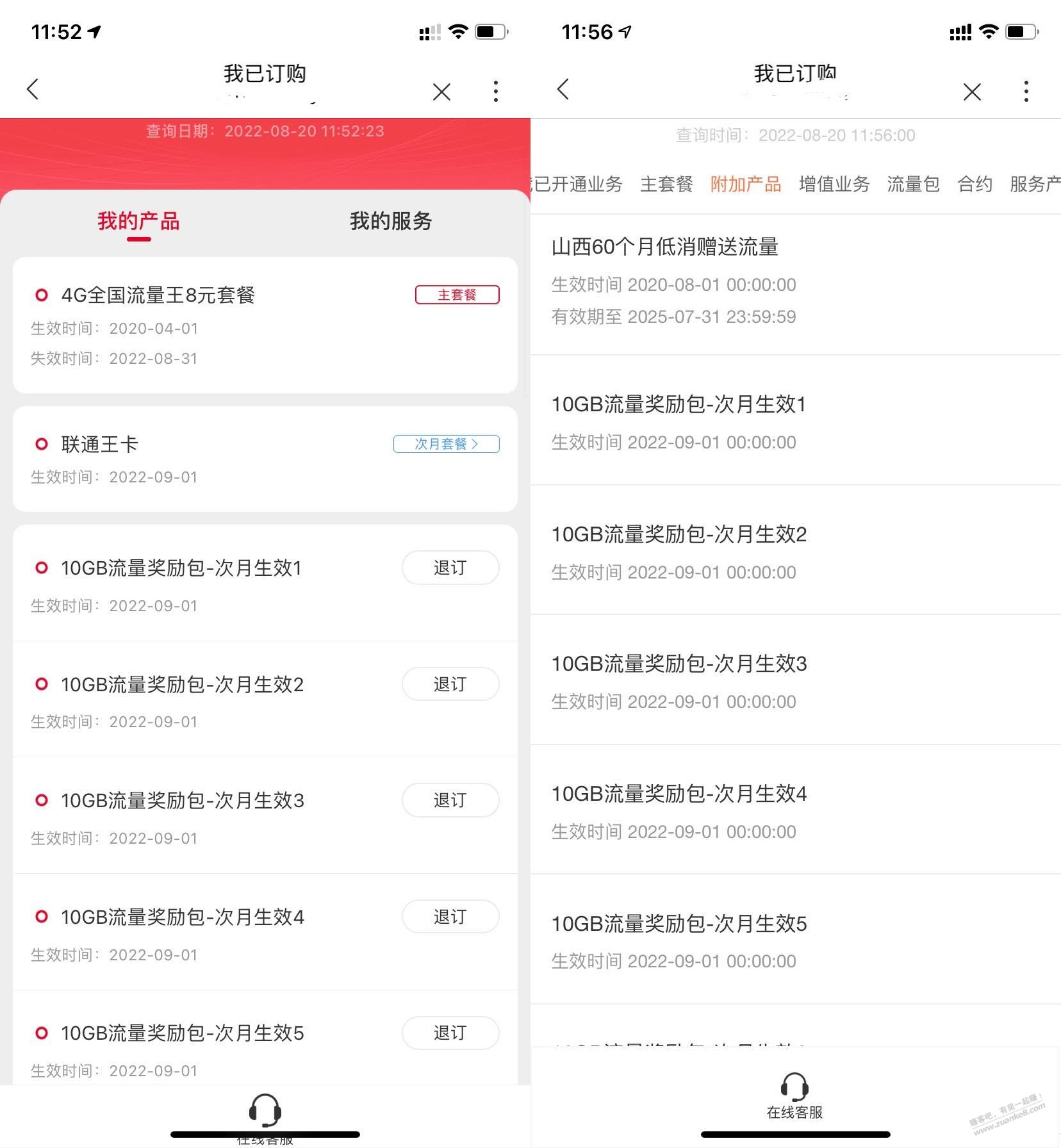Unsubscribe 10GB流量奖励包-次月生效1 with 退订
The height and width of the screenshot is (1148, 1061).
pos(450,568)
